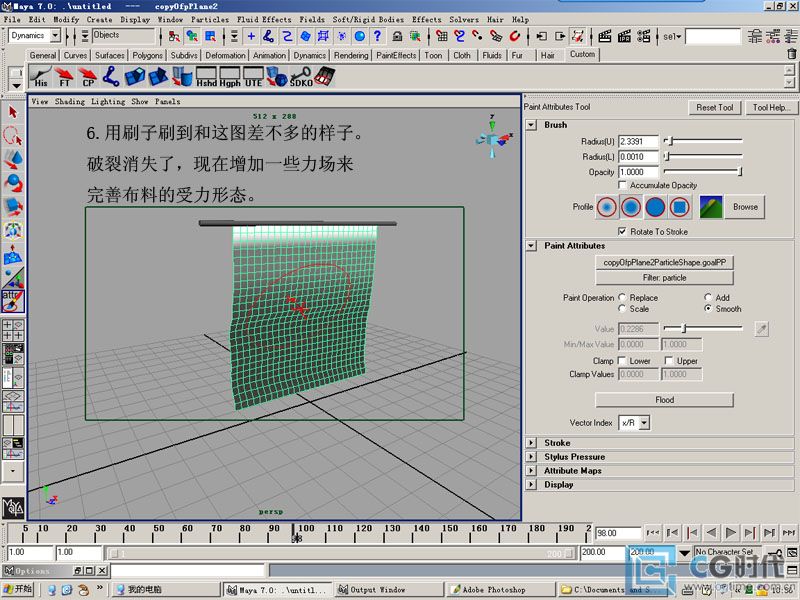Click the CP shelf icon

(x=88, y=77)
